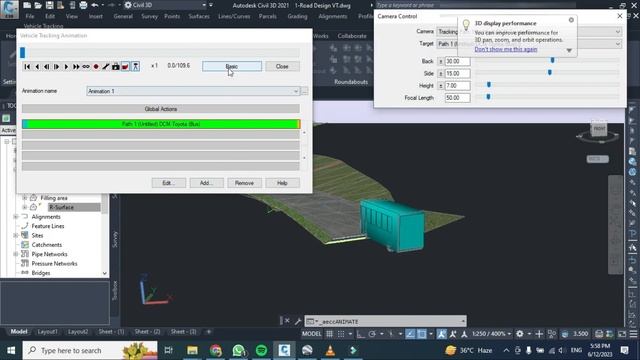Image resolution: width=640 pixels, height=360 pixels.
Task: Click the Side slider handle in Camera Control
Action: click(550, 73)
